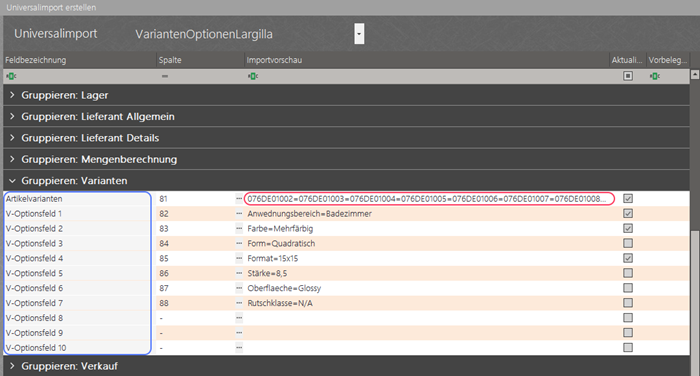Click the Format=15x15 preview cell
Image resolution: width=700 pixels, height=376 pixels.
click(x=273, y=258)
